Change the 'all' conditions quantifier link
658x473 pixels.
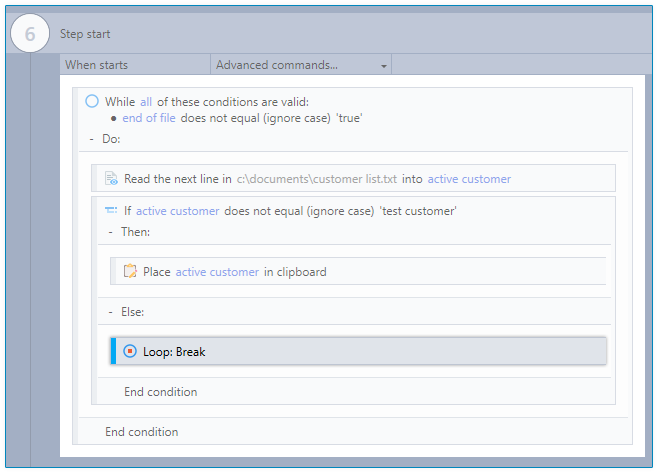(147, 101)
